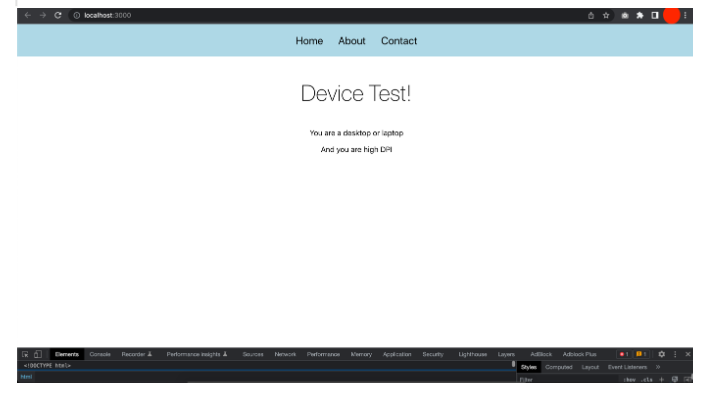Activate the inspect element picker
The width and height of the screenshot is (707, 395).
coord(25,354)
